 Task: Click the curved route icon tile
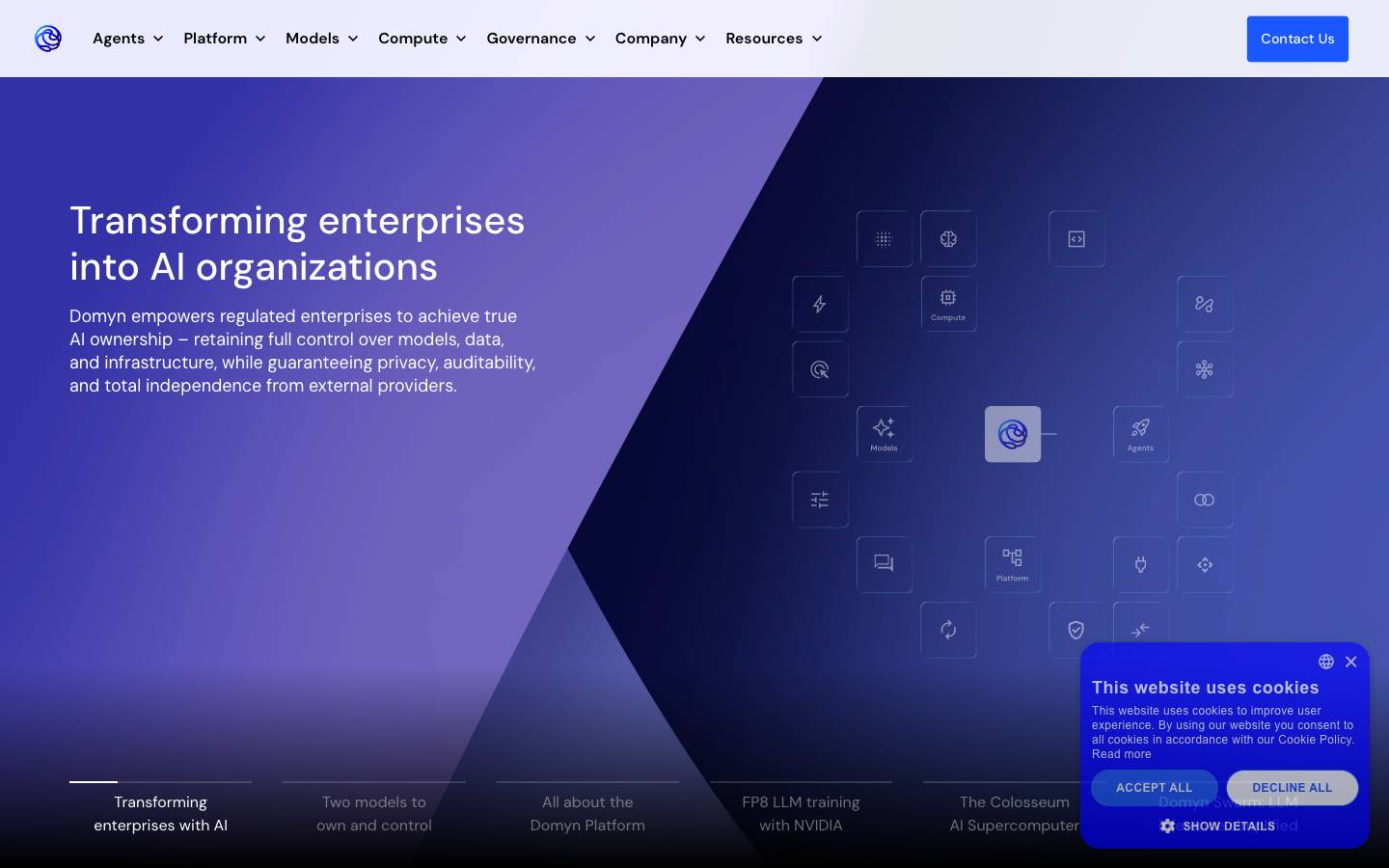pos(1205,304)
